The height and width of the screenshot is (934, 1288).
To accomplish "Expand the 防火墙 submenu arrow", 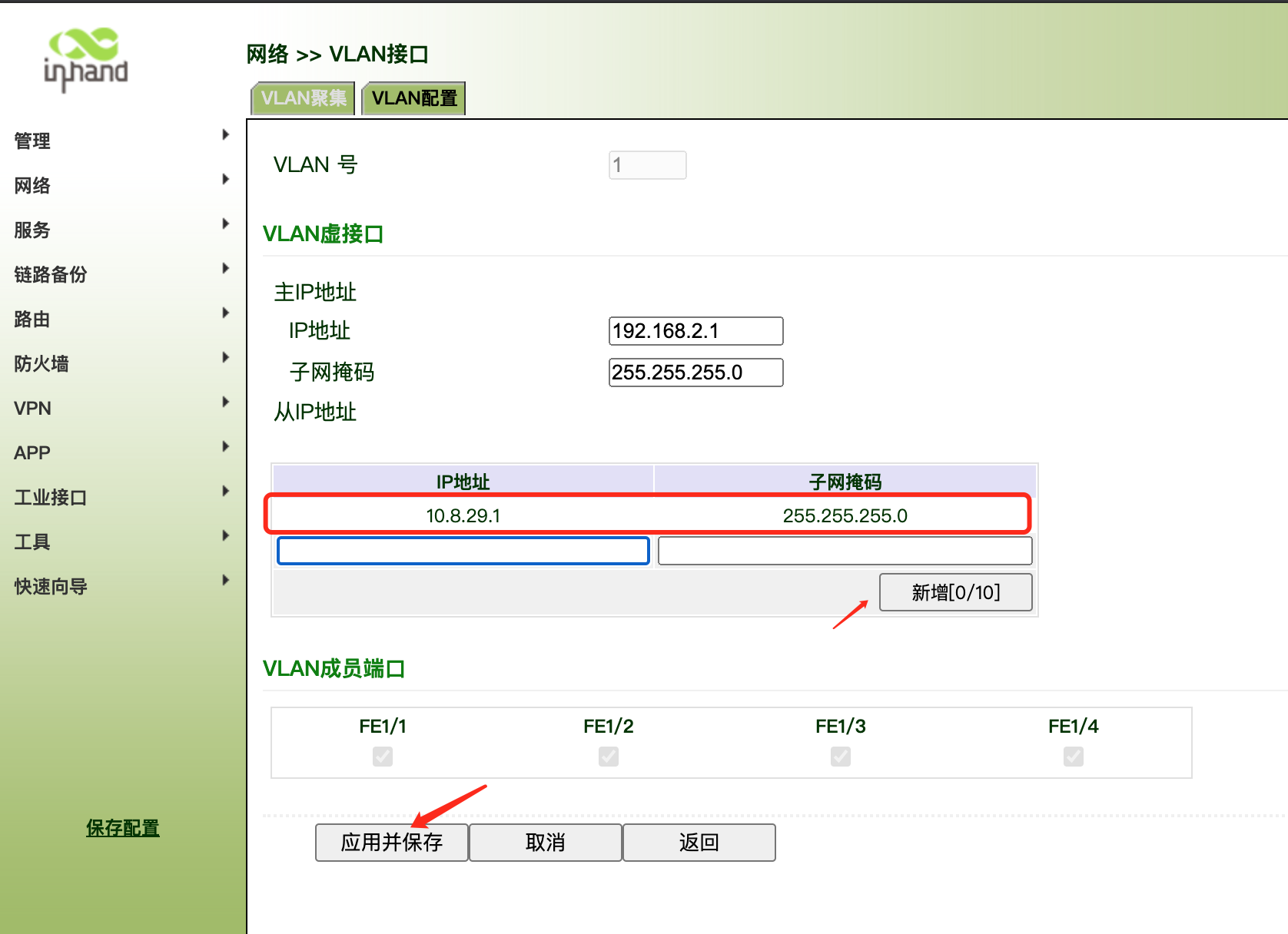I will tap(225, 358).
